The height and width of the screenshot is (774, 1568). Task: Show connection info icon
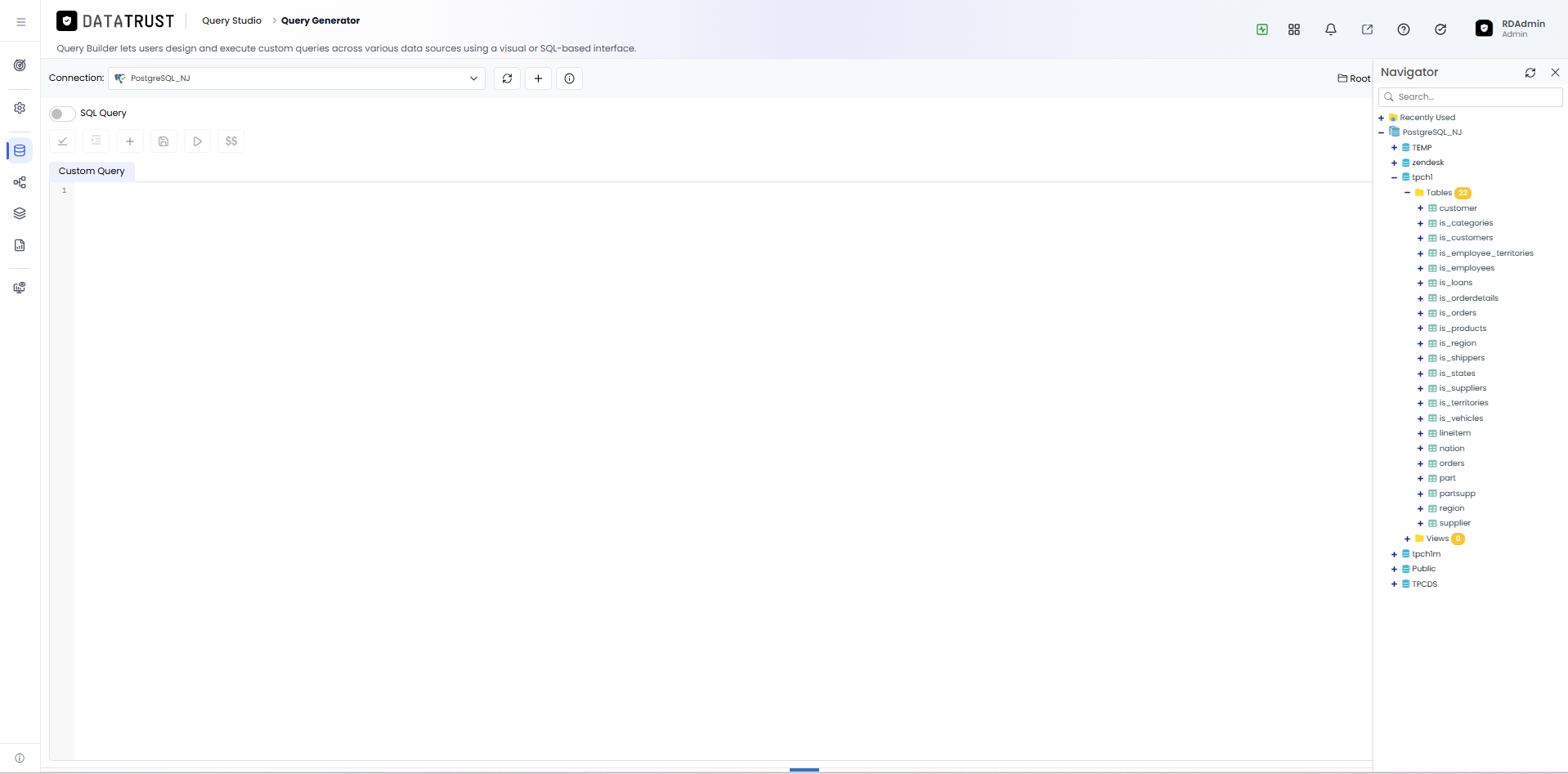(570, 78)
